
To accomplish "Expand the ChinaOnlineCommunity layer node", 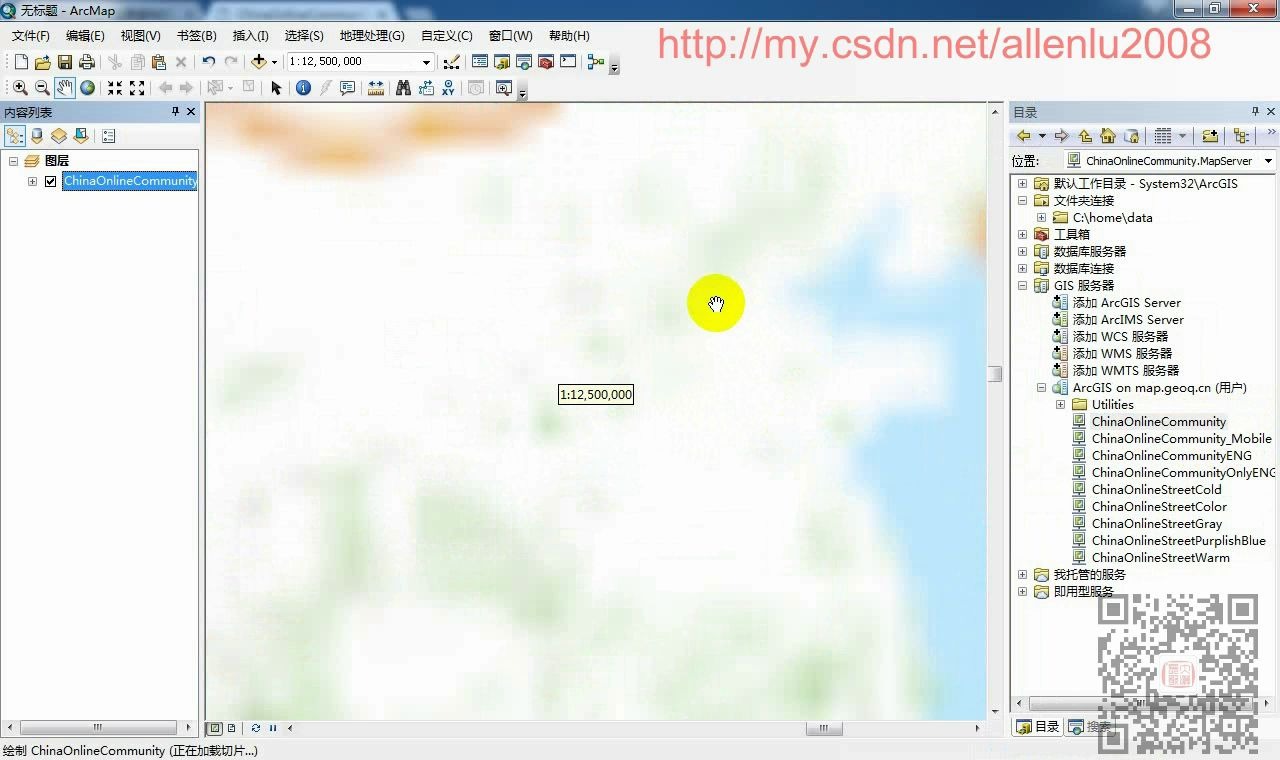I will click(32, 181).
